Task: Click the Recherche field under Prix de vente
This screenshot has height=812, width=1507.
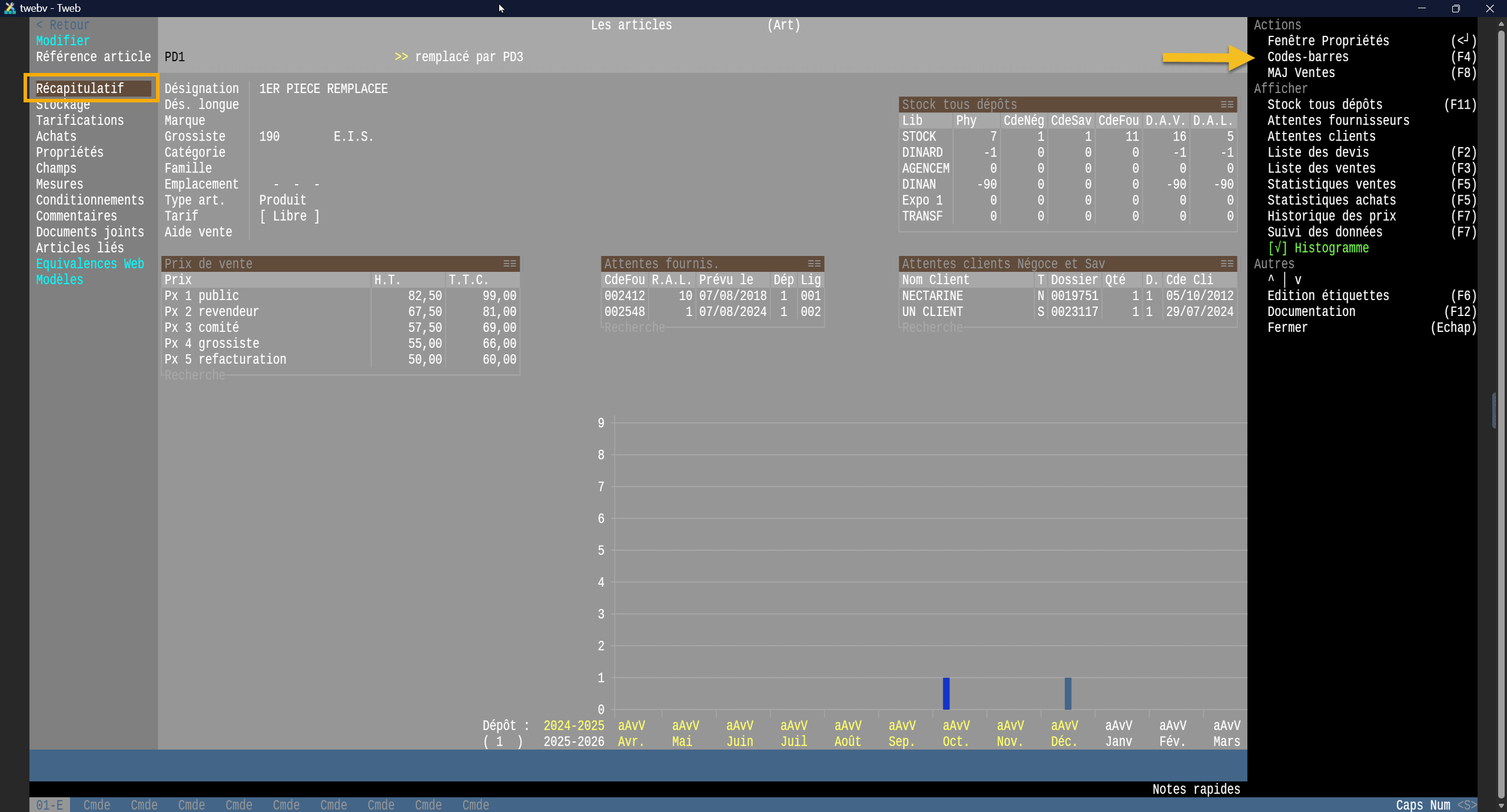Action: pos(195,375)
